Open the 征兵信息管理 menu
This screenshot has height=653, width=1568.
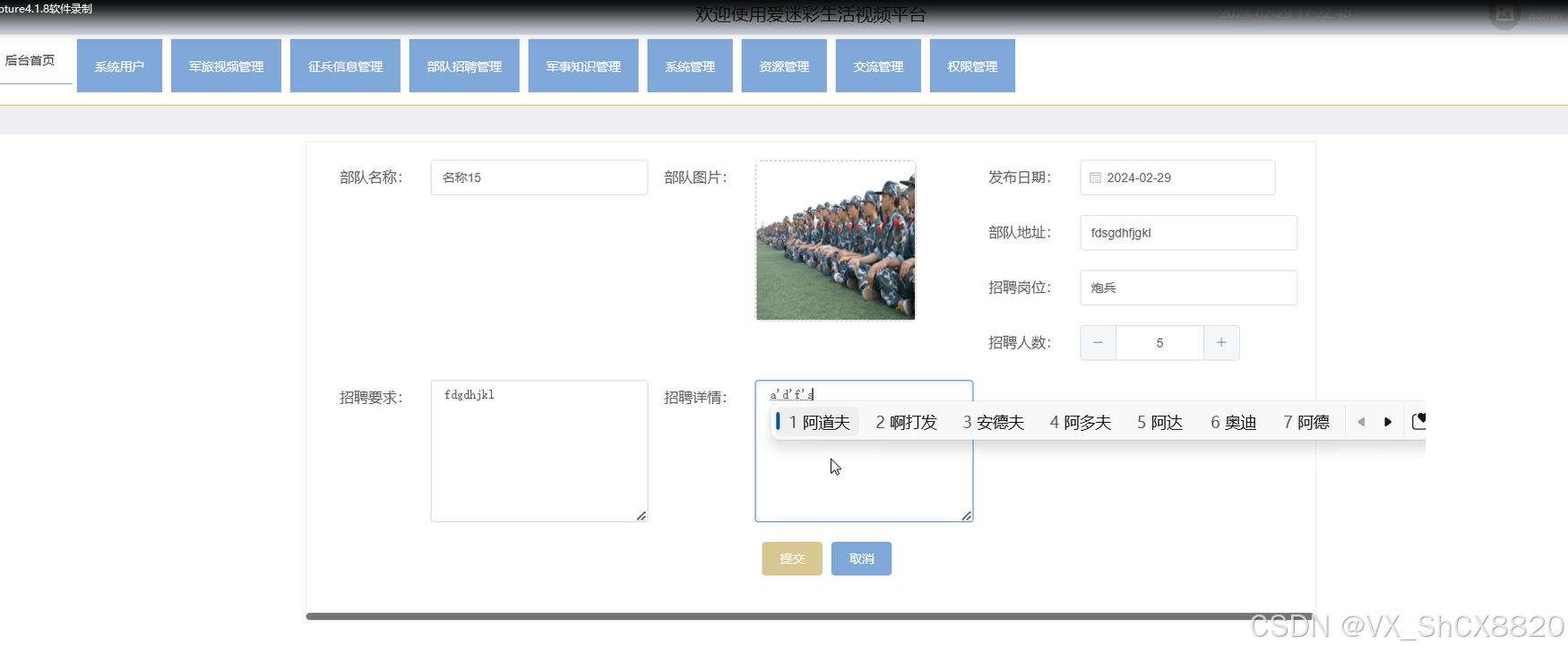[x=345, y=65]
